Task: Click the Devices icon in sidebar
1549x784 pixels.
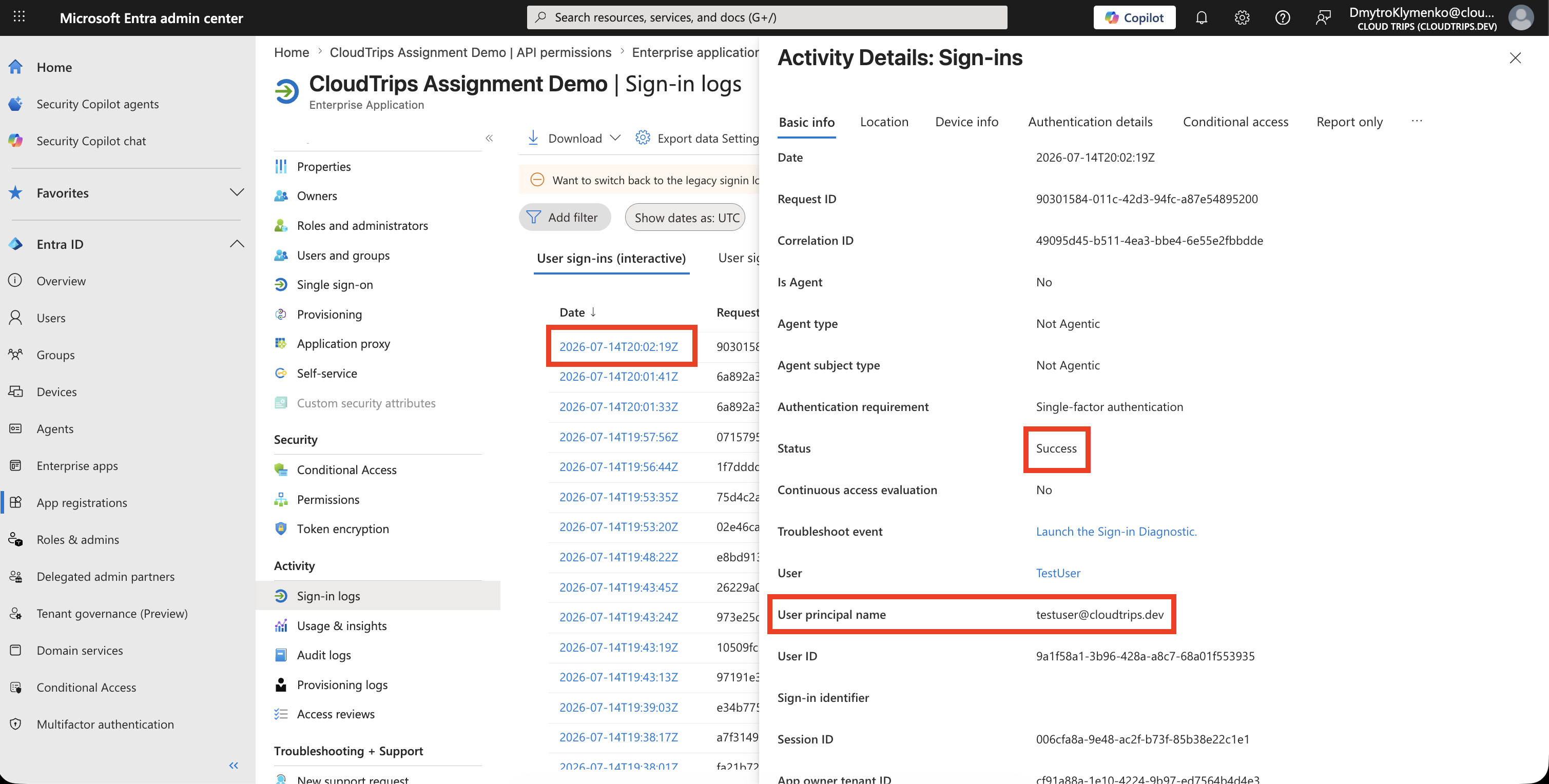Action: coord(15,391)
